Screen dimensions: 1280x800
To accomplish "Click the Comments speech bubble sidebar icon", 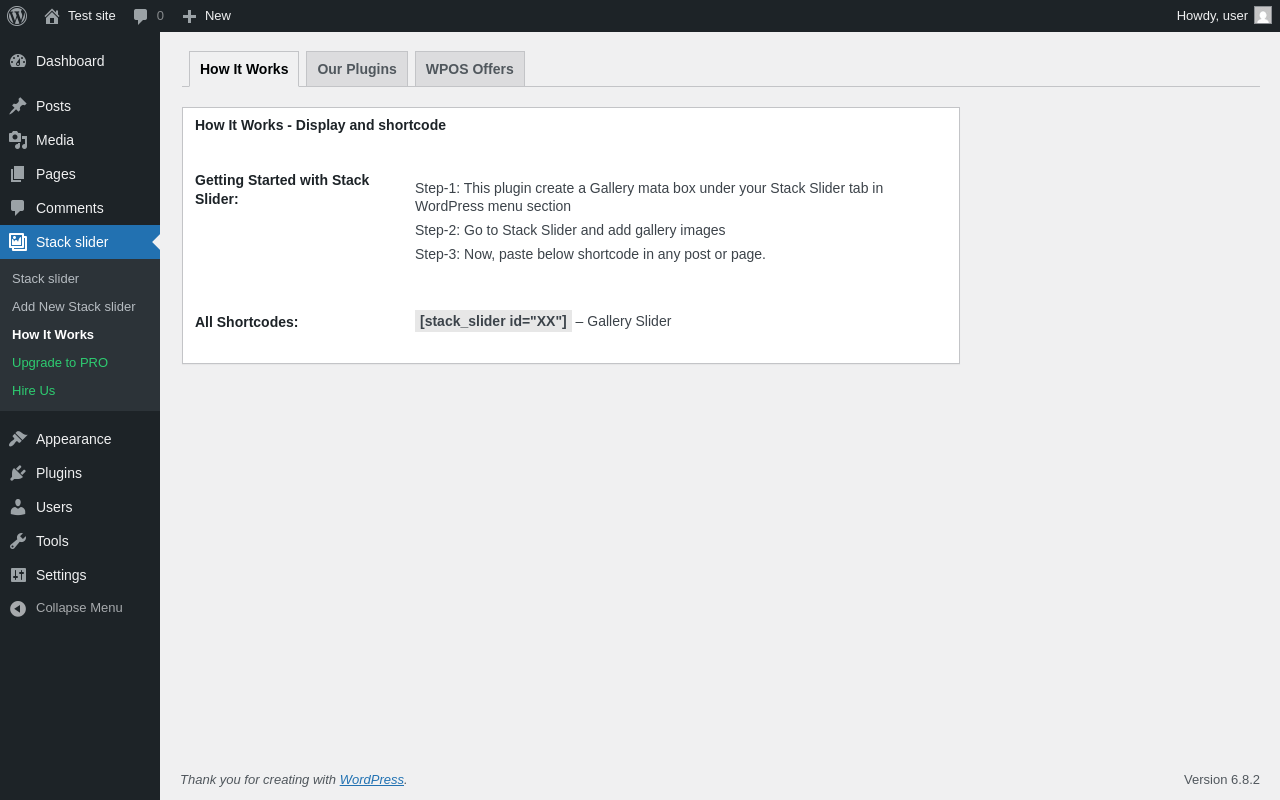I will tap(18, 208).
